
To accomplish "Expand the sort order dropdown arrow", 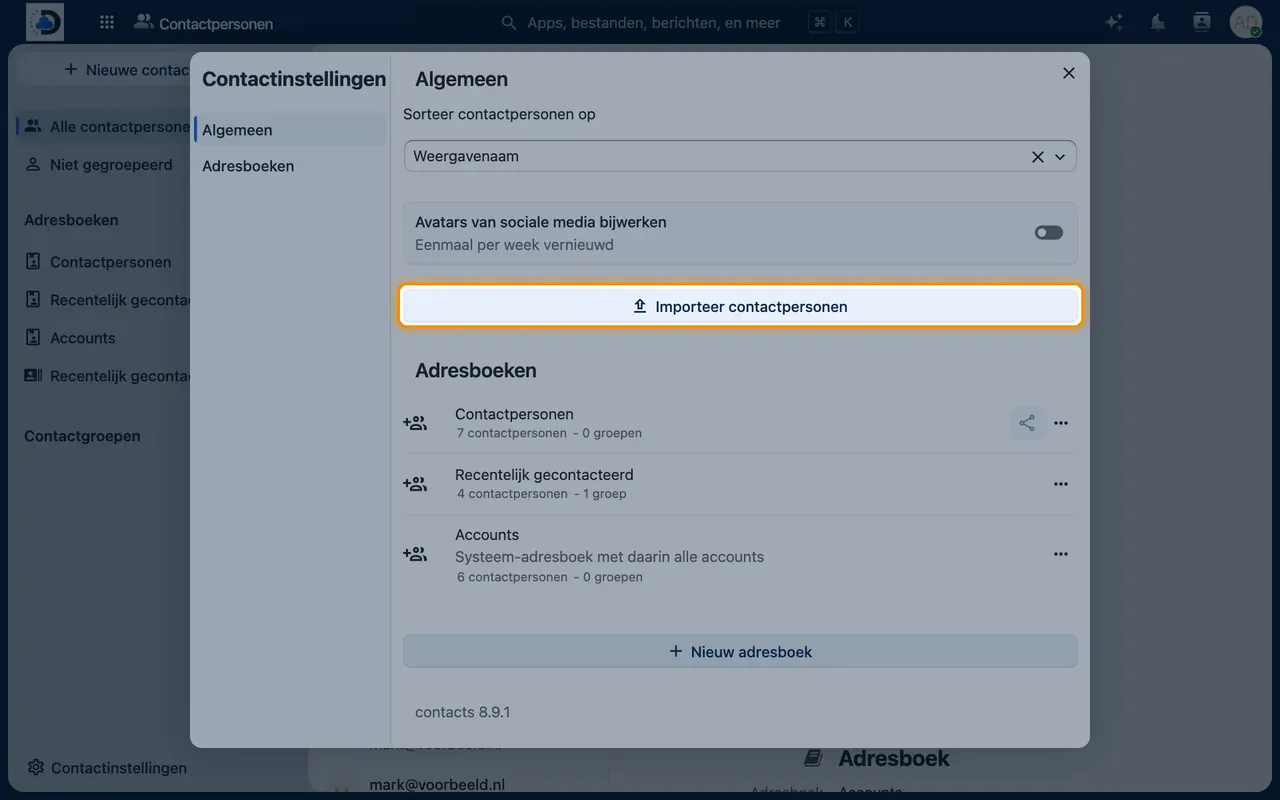I will point(1060,157).
